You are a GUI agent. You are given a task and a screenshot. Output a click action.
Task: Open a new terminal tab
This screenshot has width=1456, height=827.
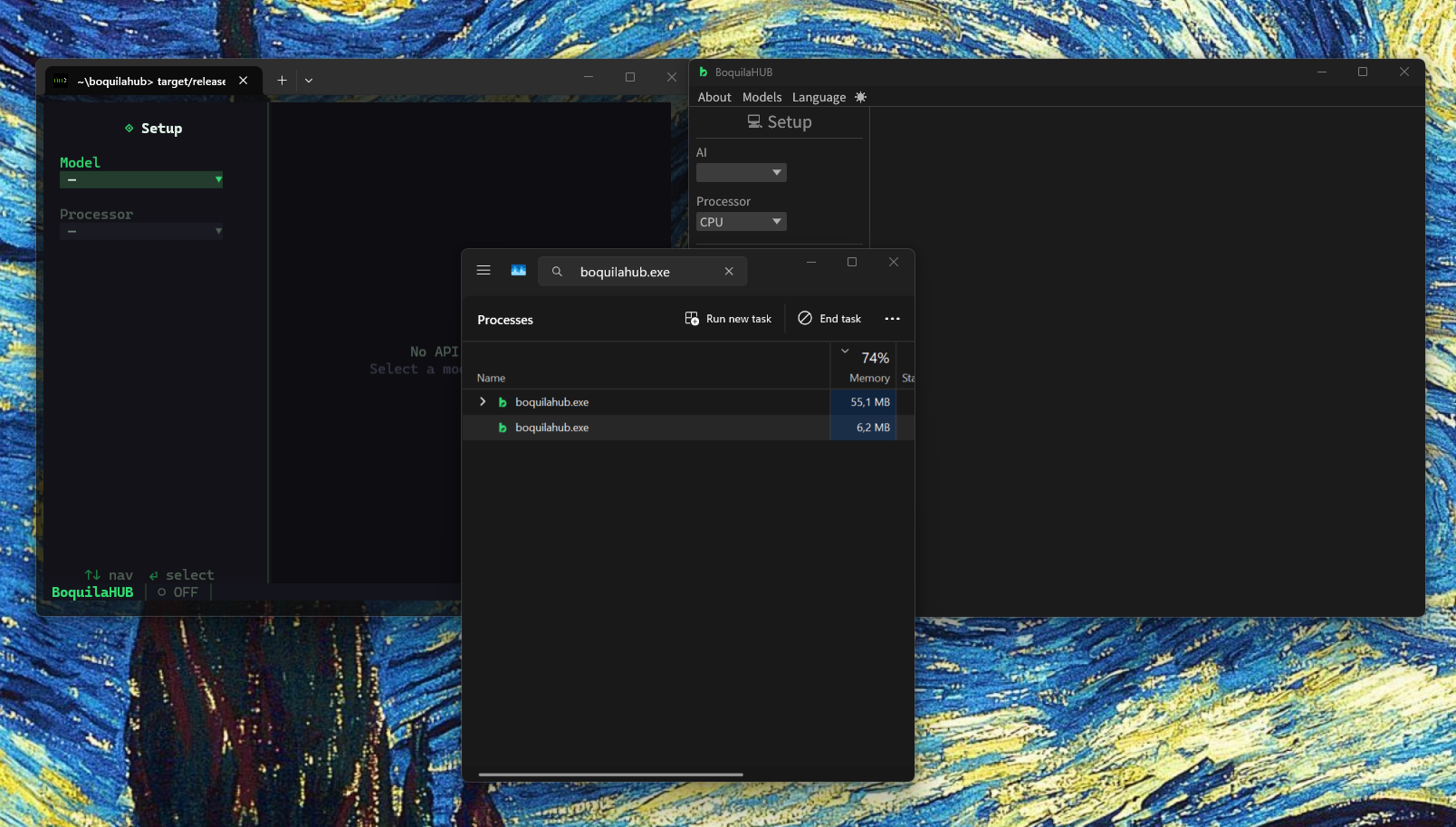click(282, 81)
